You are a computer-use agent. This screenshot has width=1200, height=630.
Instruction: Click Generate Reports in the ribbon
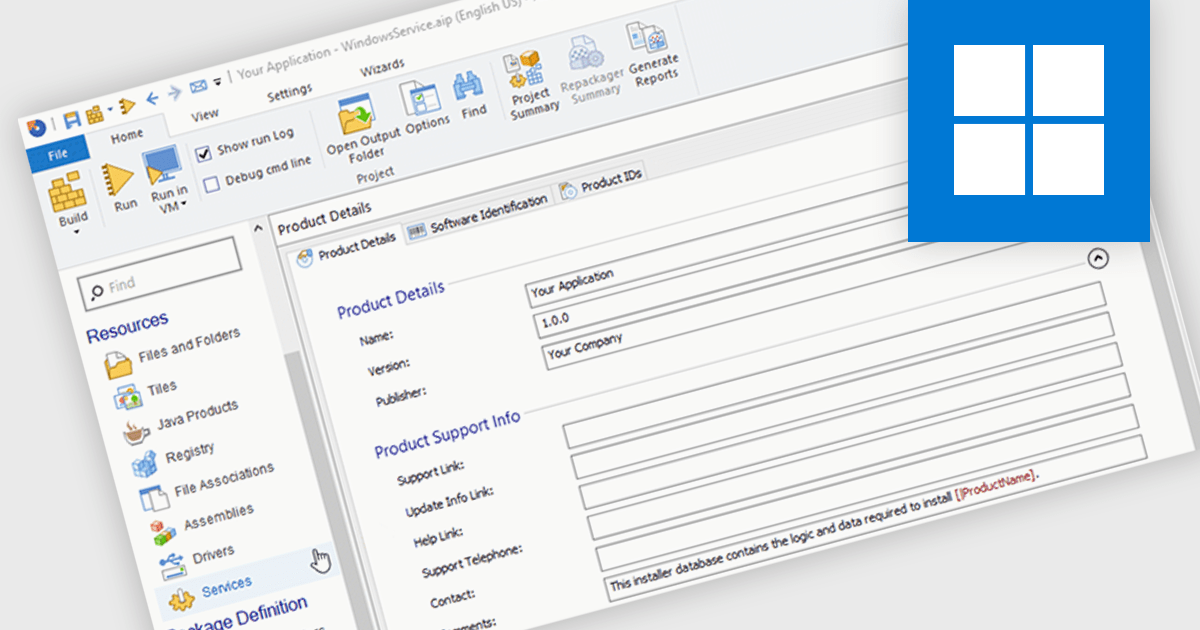click(x=650, y=48)
